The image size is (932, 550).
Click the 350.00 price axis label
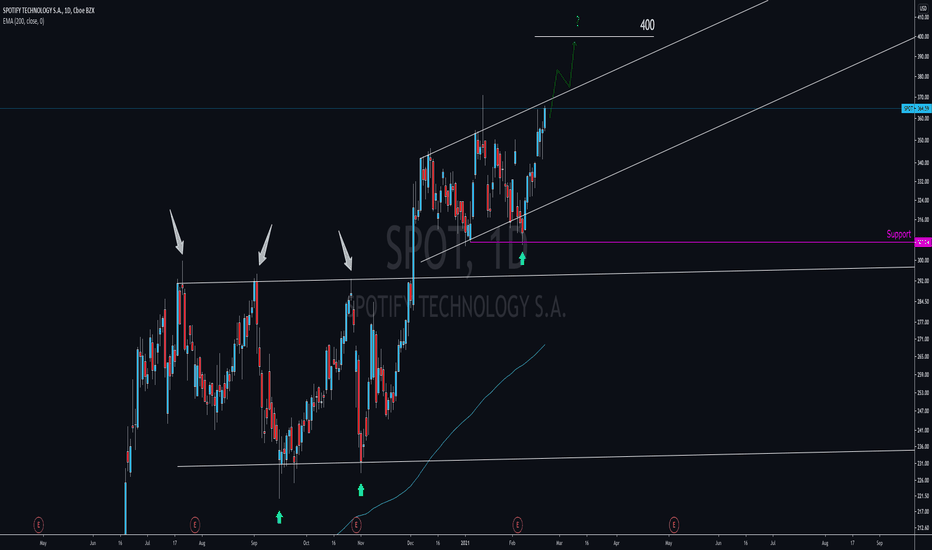[923, 141]
